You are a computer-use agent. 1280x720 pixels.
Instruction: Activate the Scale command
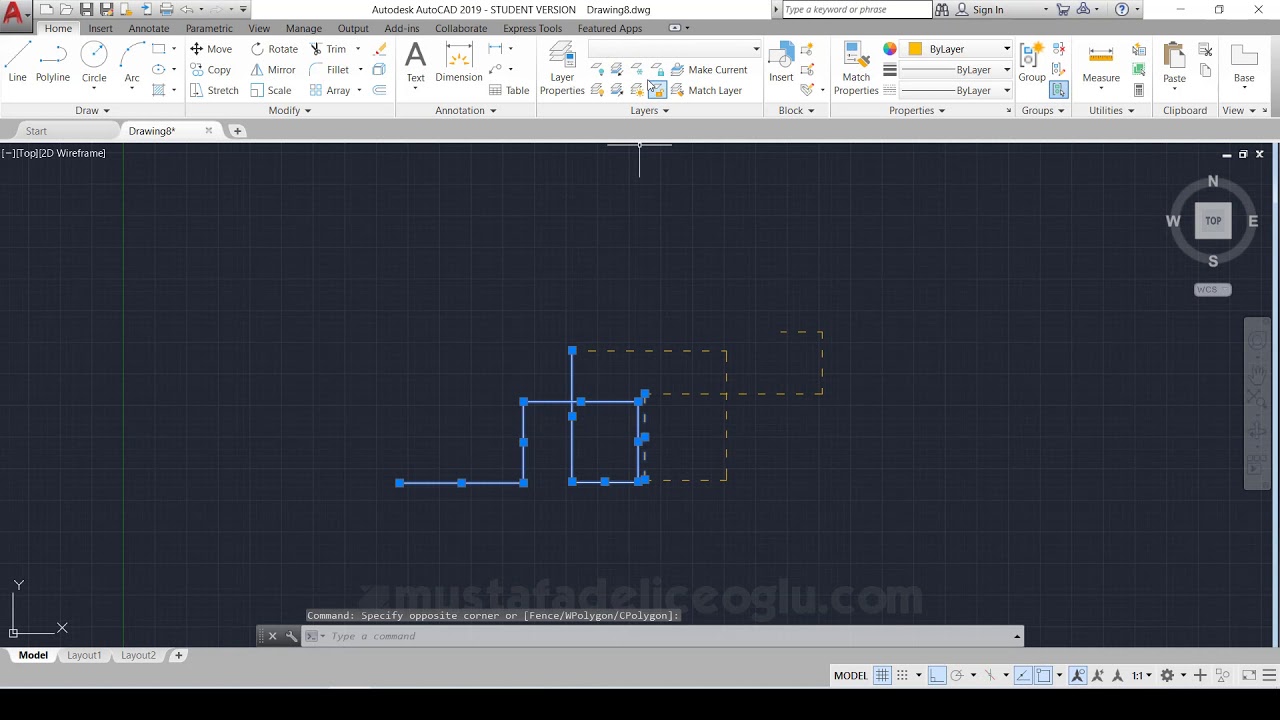271,90
